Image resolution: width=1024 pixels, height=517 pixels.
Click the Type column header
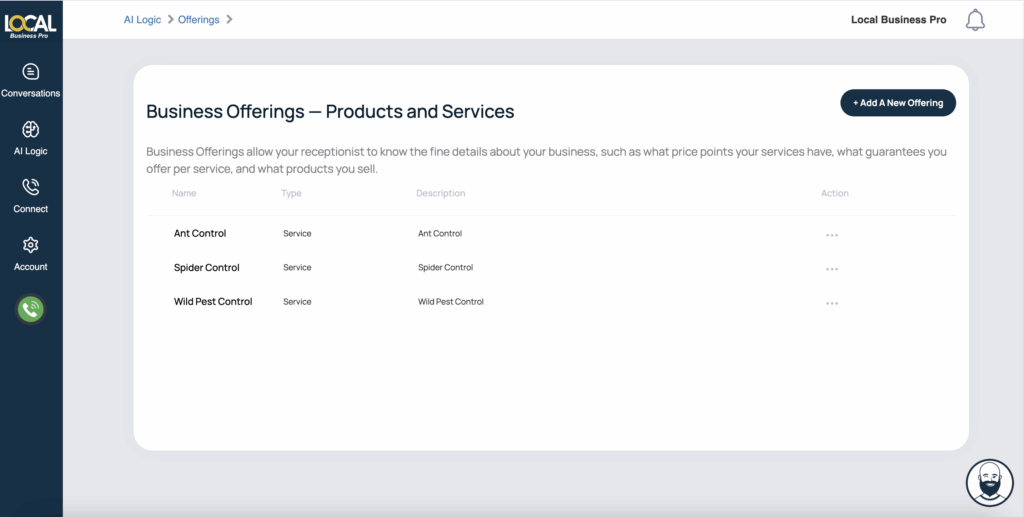pos(291,193)
